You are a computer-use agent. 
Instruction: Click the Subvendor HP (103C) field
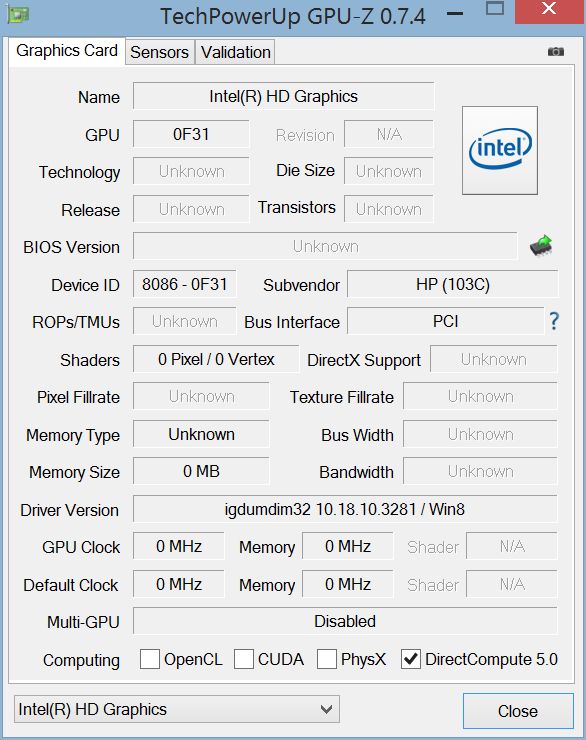452,284
